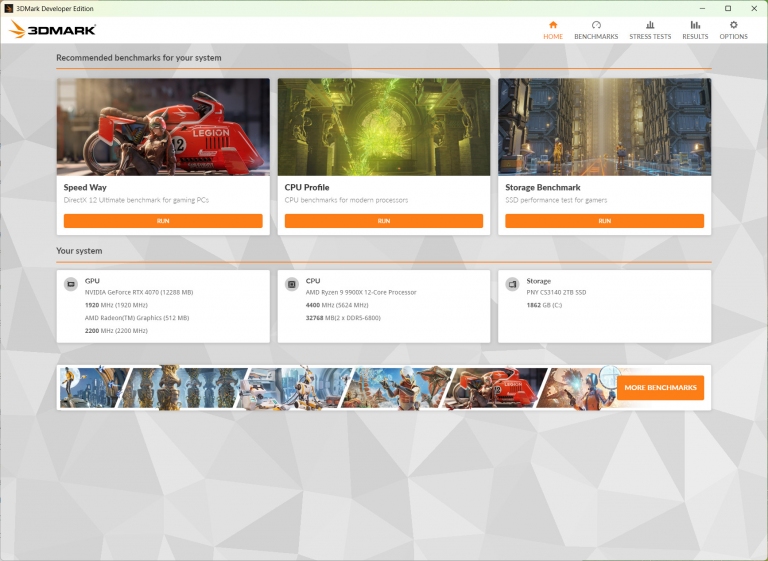
Task: Run the Storage Benchmark
Action: (x=604, y=221)
